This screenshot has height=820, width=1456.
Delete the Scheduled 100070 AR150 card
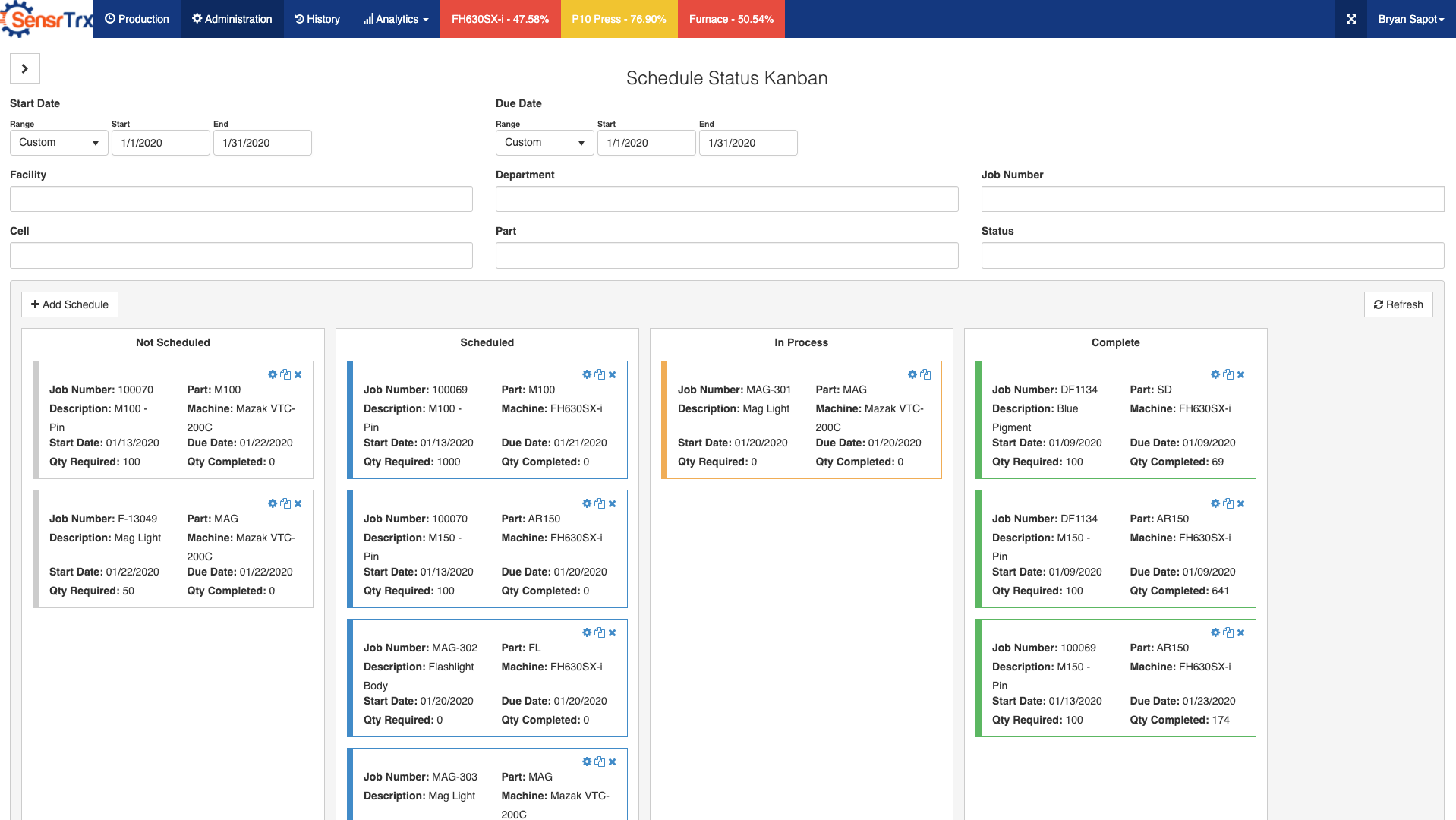point(613,503)
